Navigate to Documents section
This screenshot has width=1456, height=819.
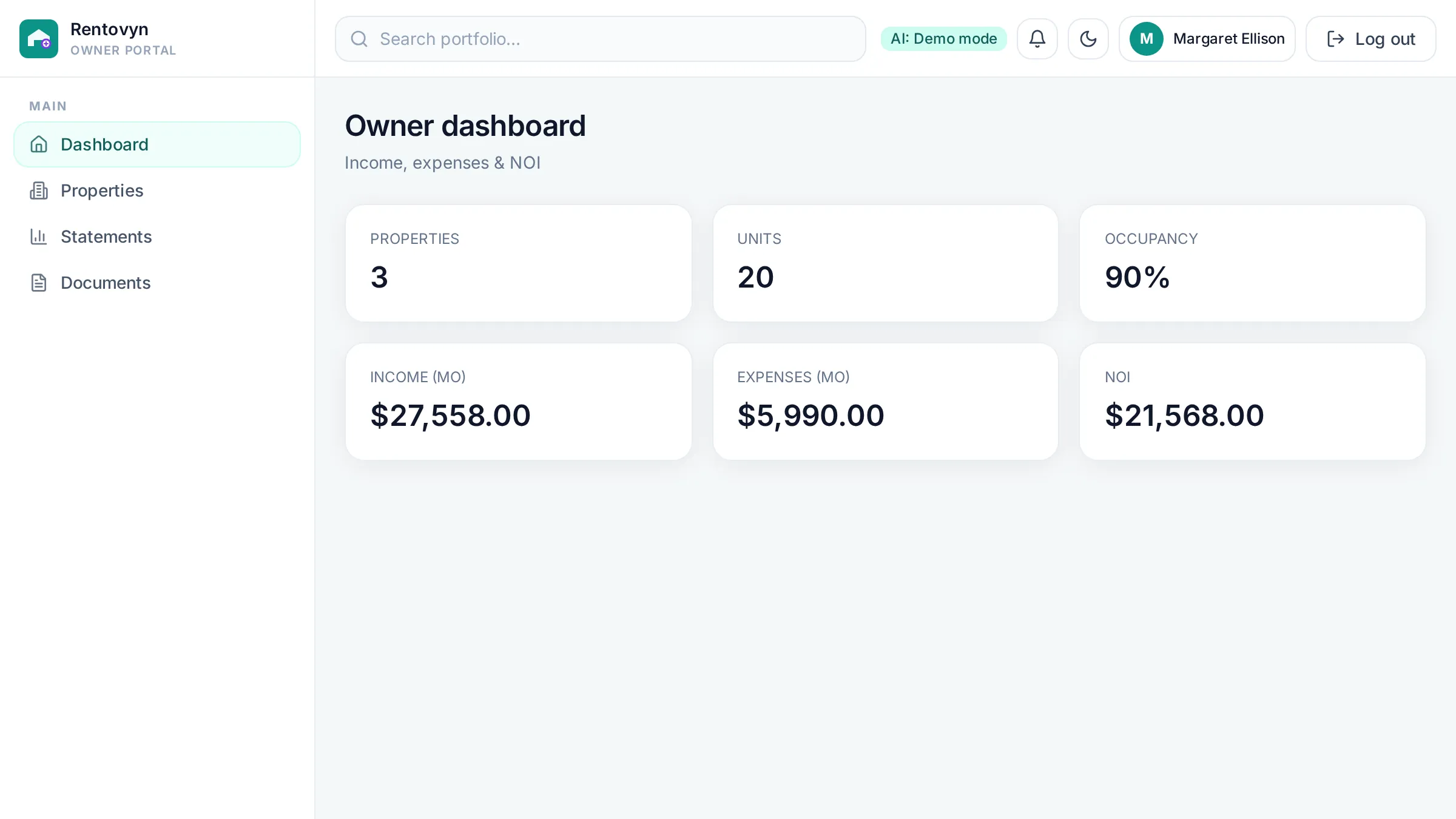pos(157,283)
